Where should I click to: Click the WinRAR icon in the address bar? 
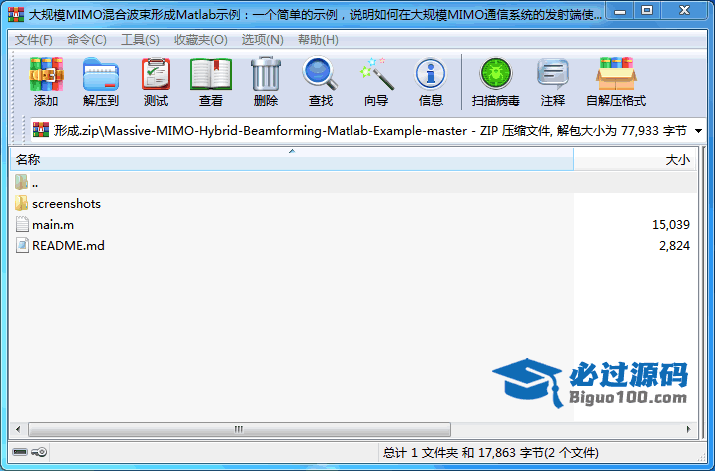tap(41, 130)
